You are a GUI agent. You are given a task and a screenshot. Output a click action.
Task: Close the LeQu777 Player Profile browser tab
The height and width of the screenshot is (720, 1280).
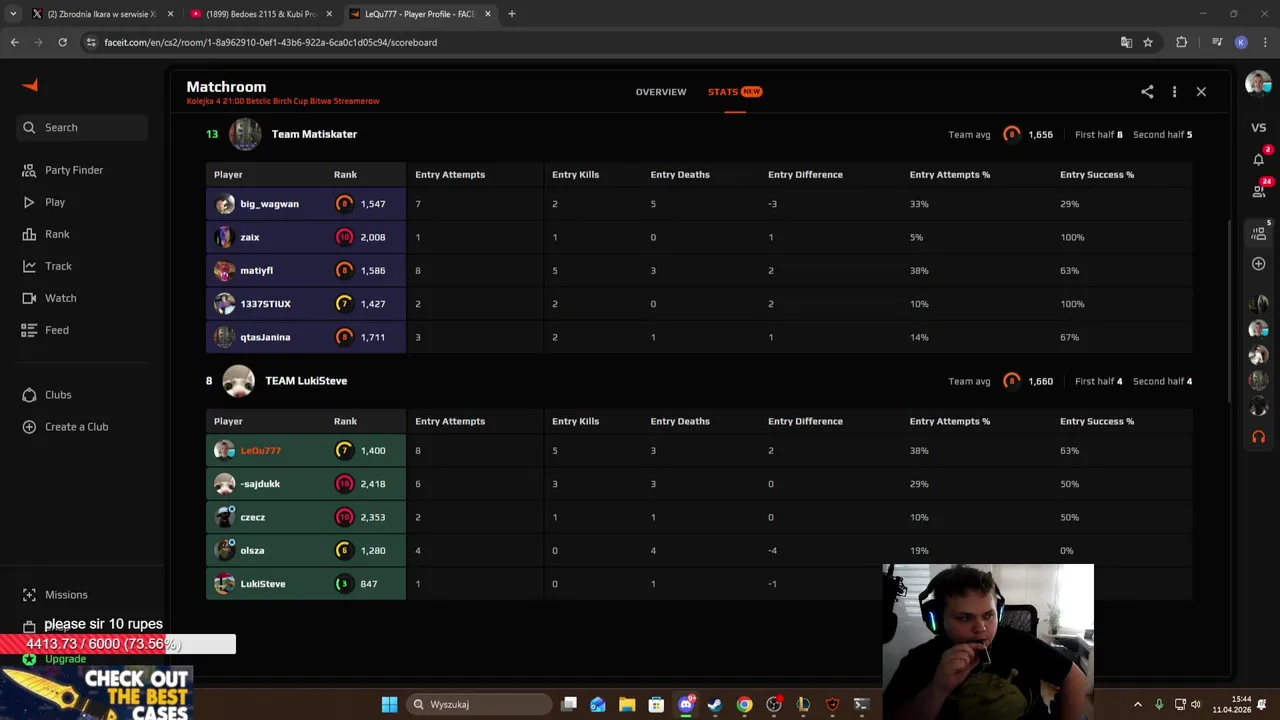coord(488,14)
